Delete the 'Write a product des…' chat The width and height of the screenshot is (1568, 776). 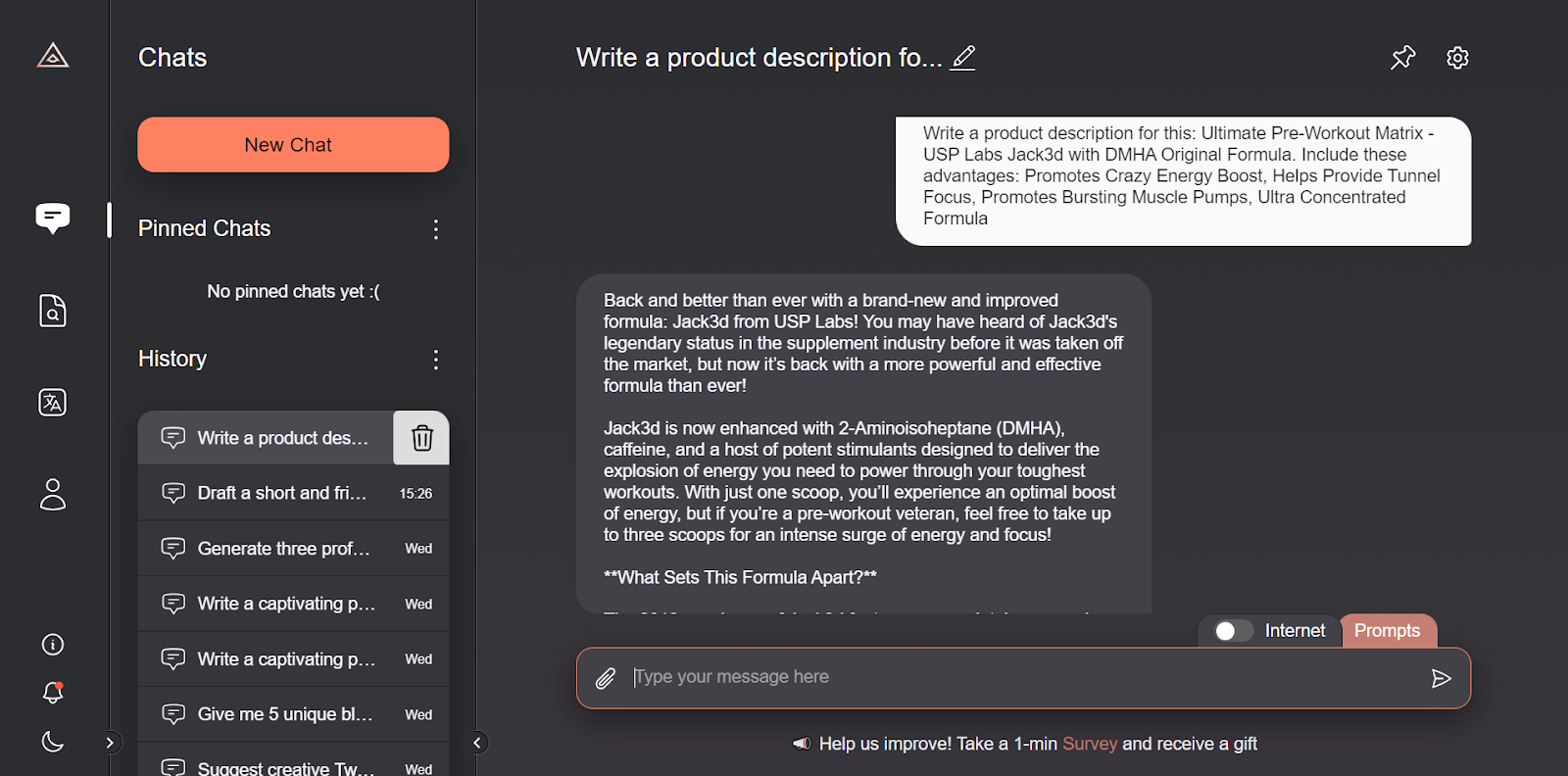421,438
